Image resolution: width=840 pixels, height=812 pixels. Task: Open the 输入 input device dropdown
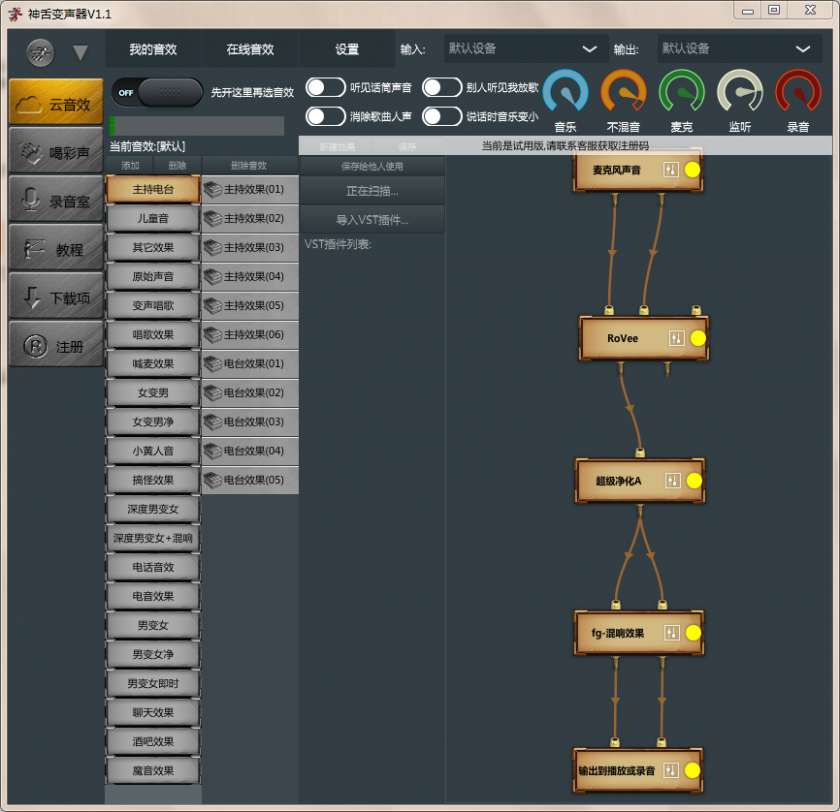(x=520, y=48)
